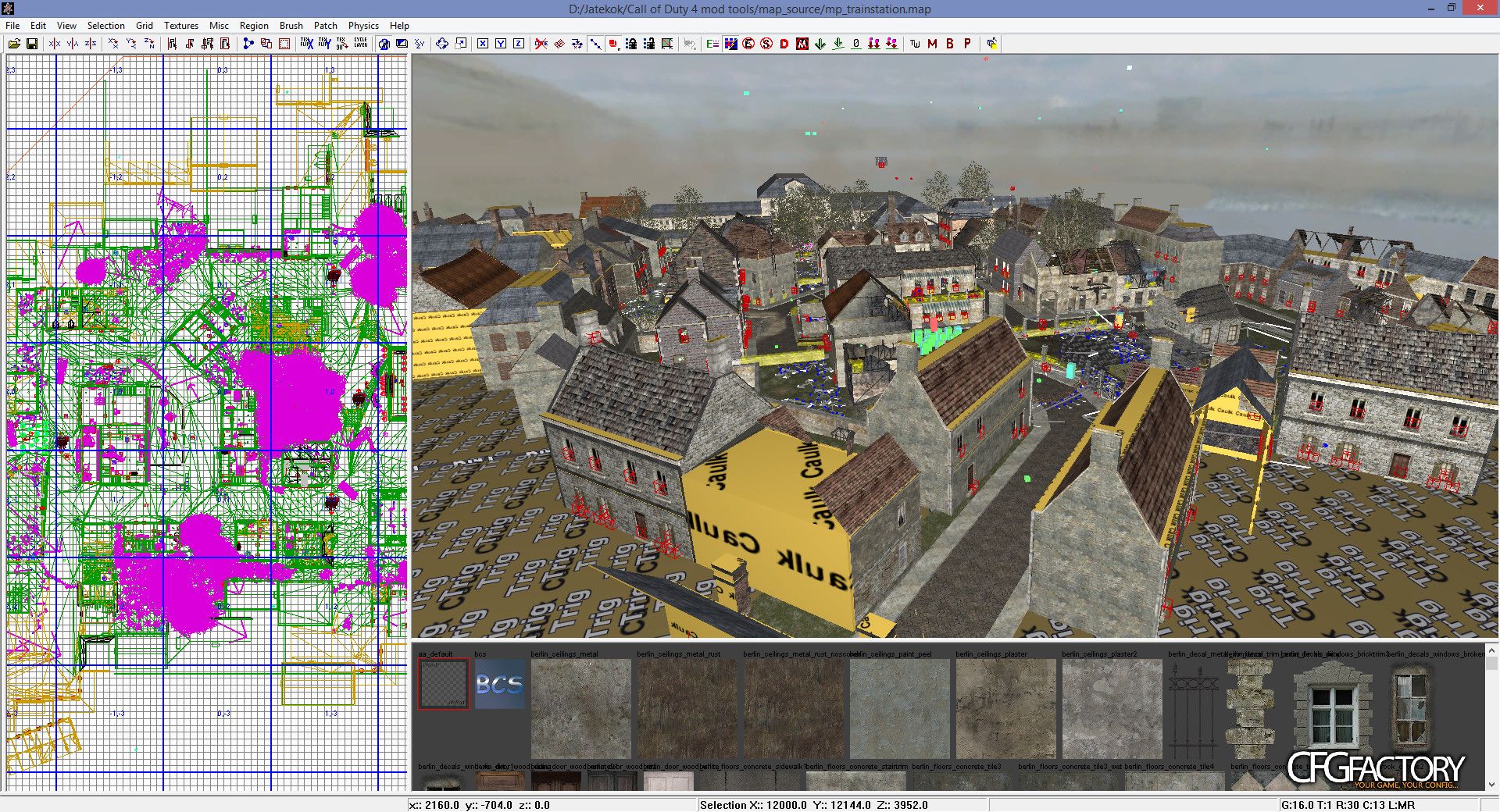Toggle Y axis lock button
Screen dimensions: 1500x812
501,44
